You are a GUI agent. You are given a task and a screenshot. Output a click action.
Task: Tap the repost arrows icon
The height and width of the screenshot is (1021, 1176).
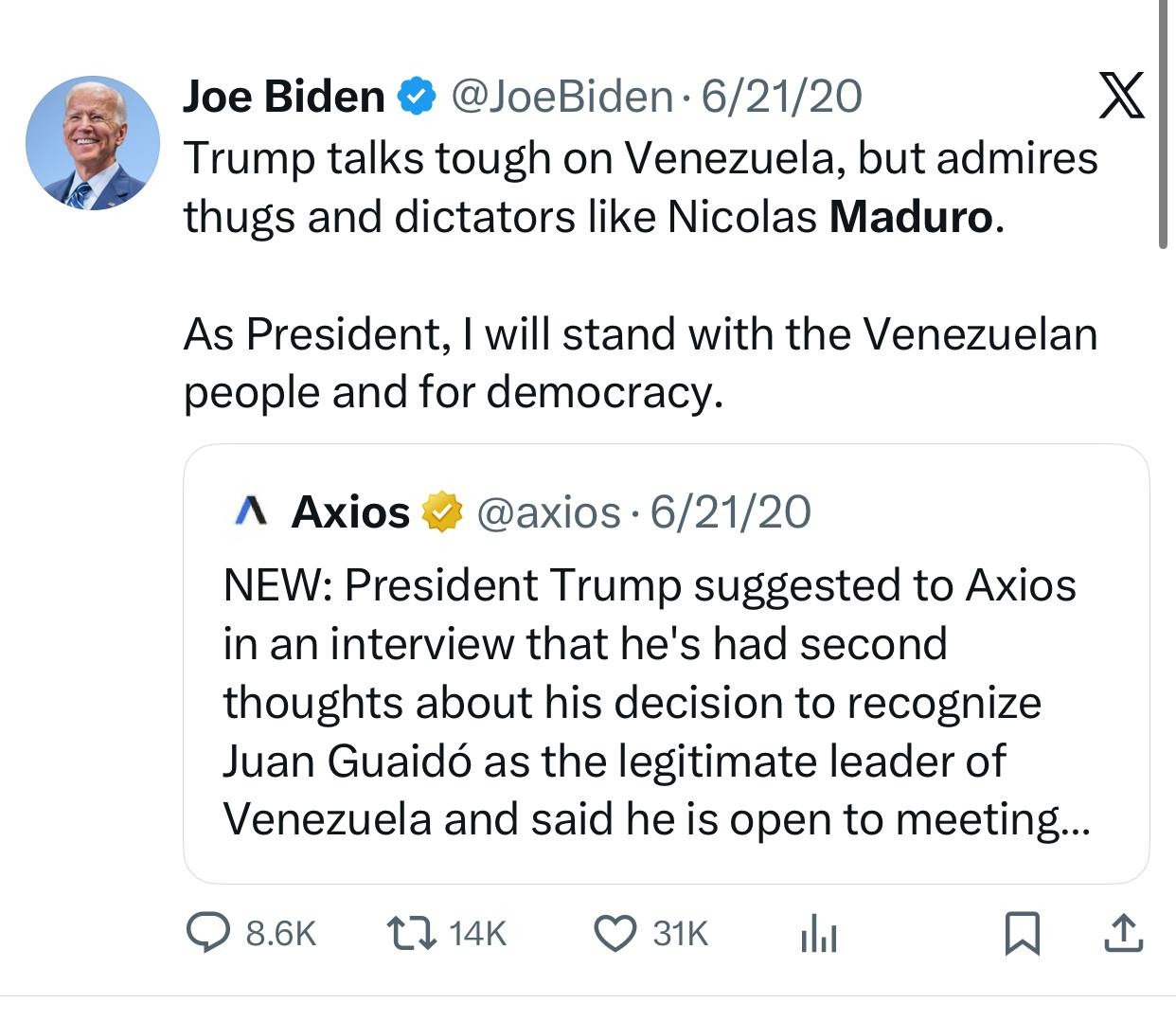(411, 934)
